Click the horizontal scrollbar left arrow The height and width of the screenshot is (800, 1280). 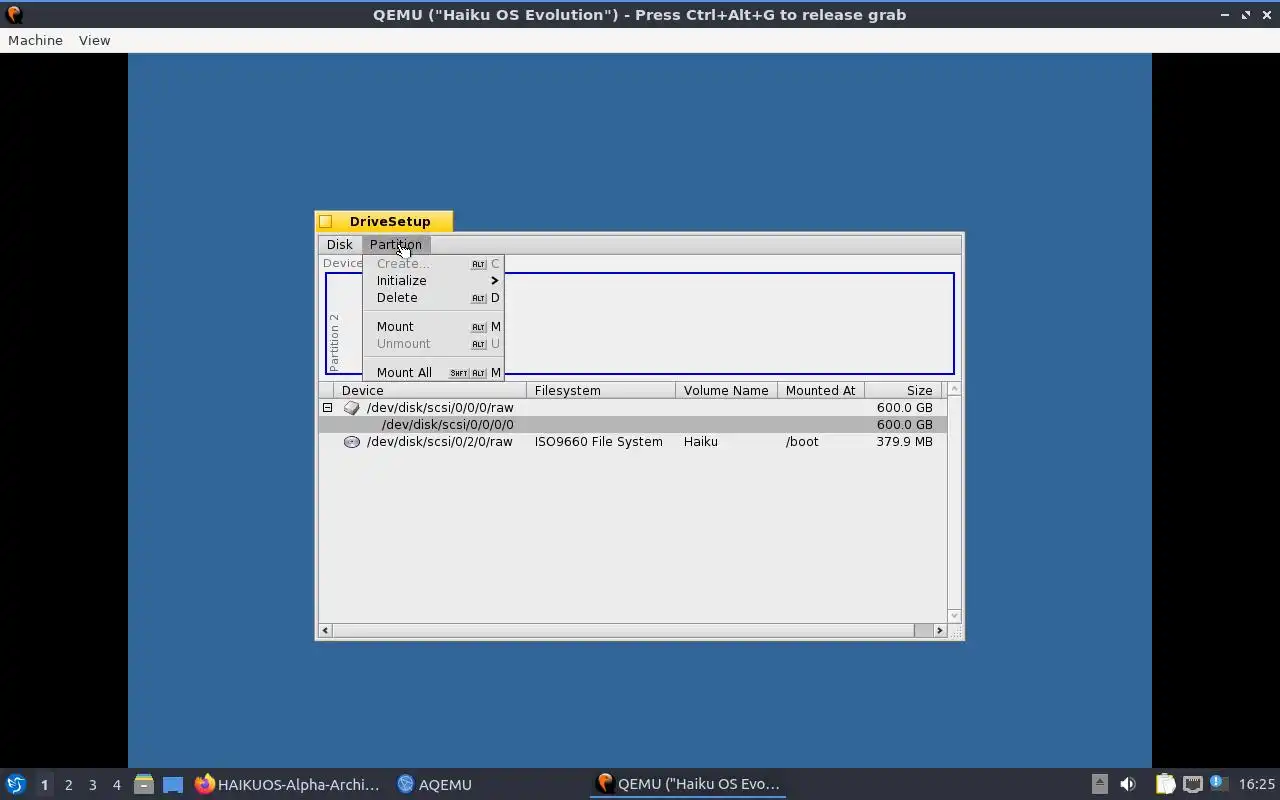(325, 630)
